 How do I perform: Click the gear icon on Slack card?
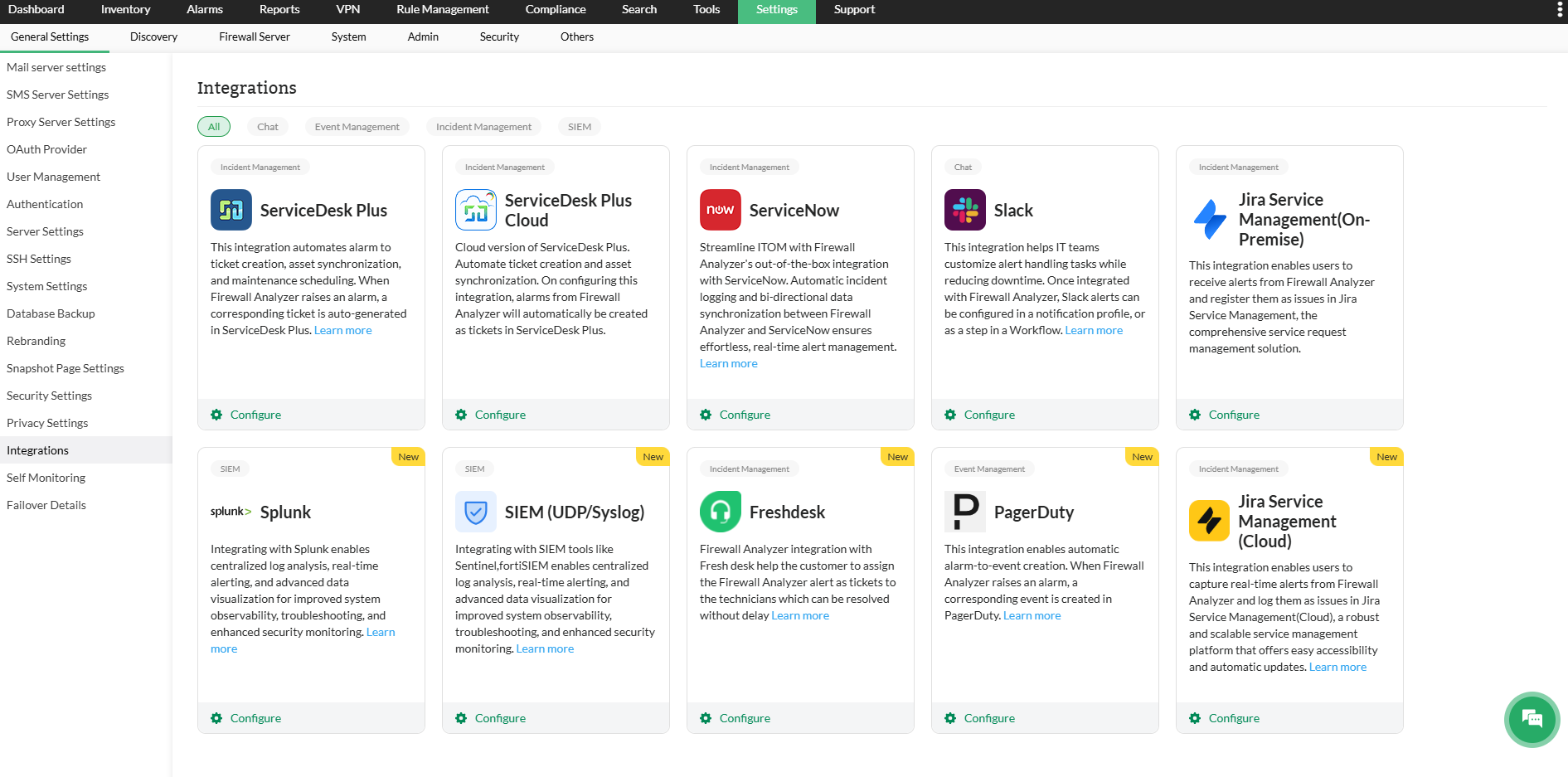[950, 415]
